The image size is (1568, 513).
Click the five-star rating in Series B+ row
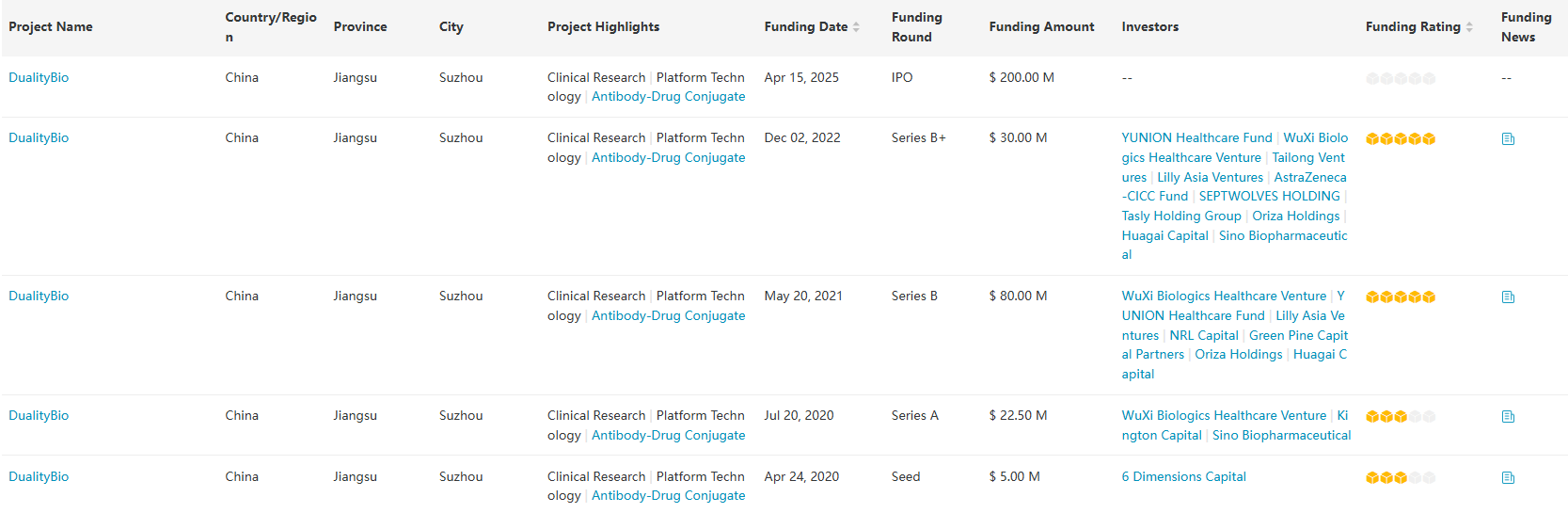pos(1400,139)
